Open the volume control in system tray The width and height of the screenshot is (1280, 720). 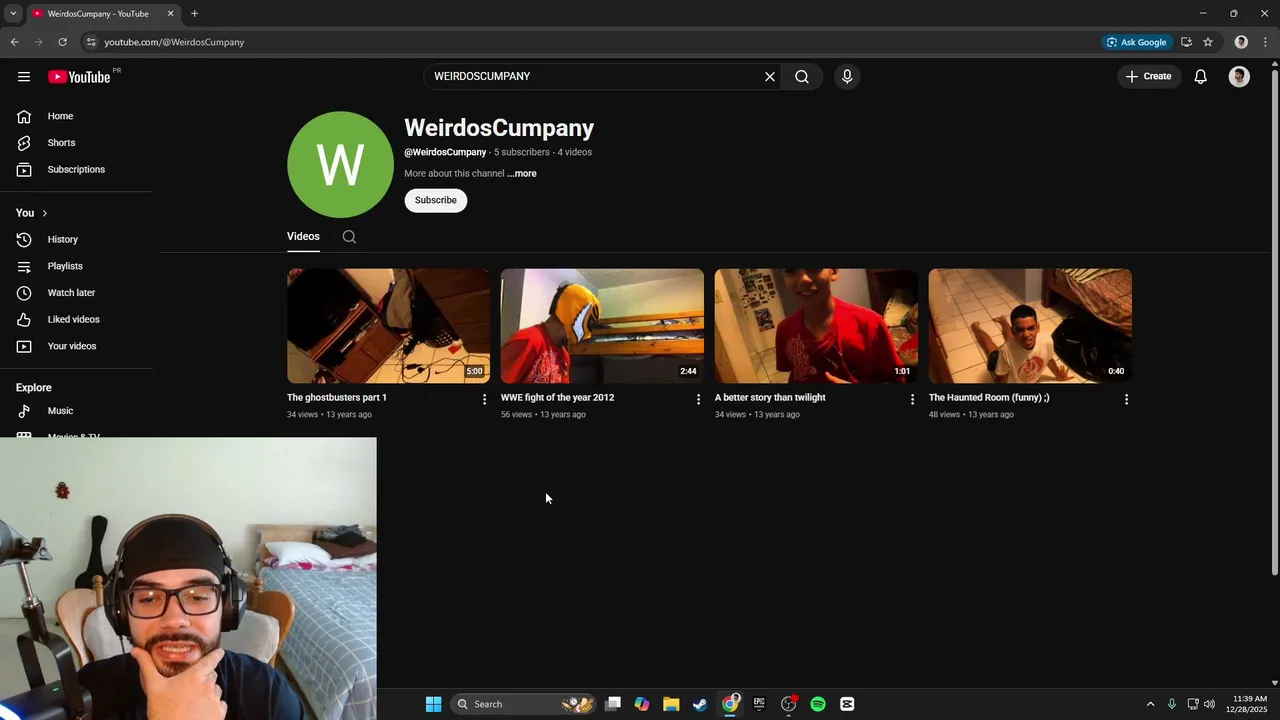pyautogui.click(x=1210, y=704)
